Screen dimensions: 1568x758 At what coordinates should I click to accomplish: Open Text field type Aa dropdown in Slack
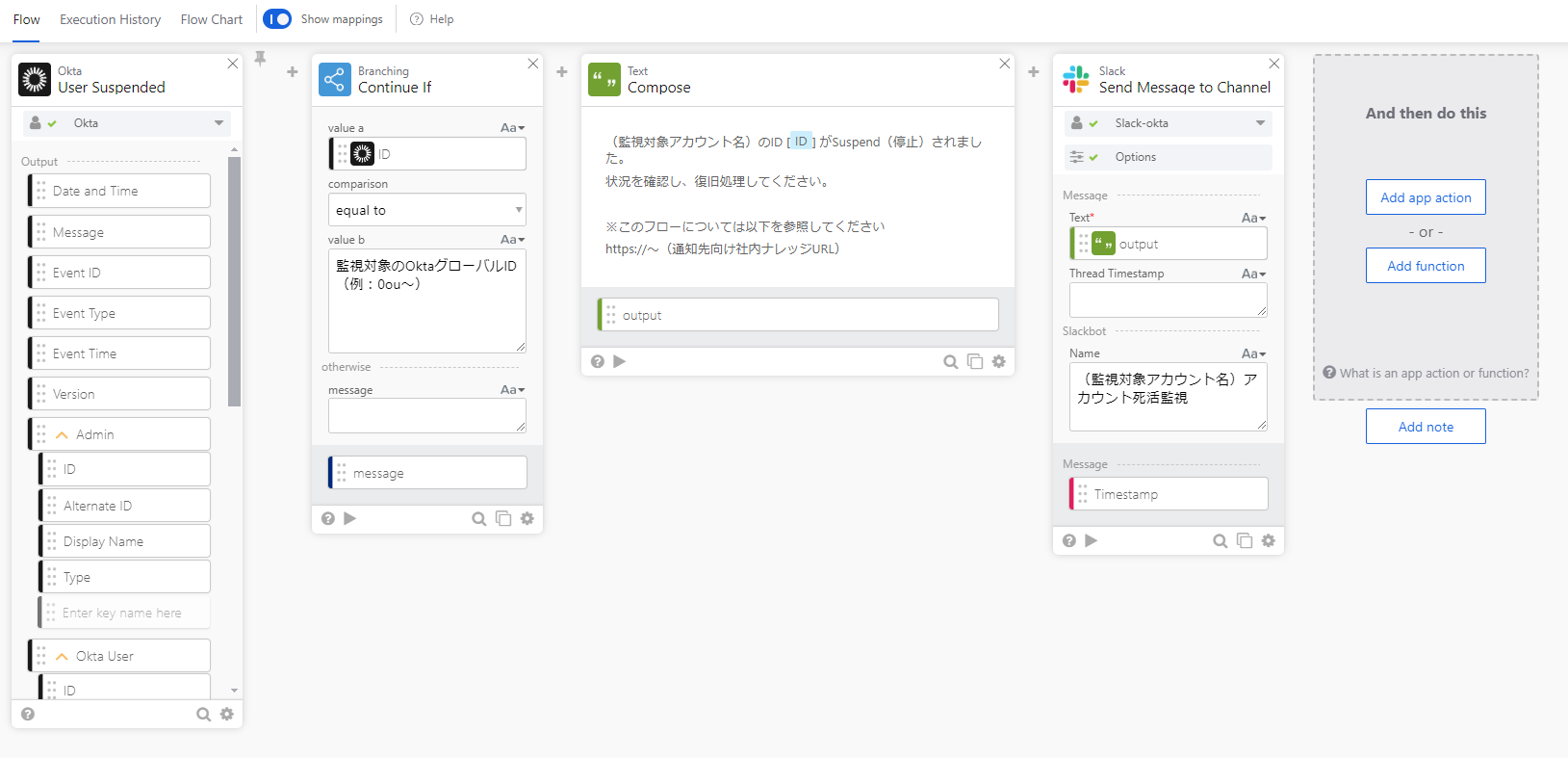(1254, 219)
